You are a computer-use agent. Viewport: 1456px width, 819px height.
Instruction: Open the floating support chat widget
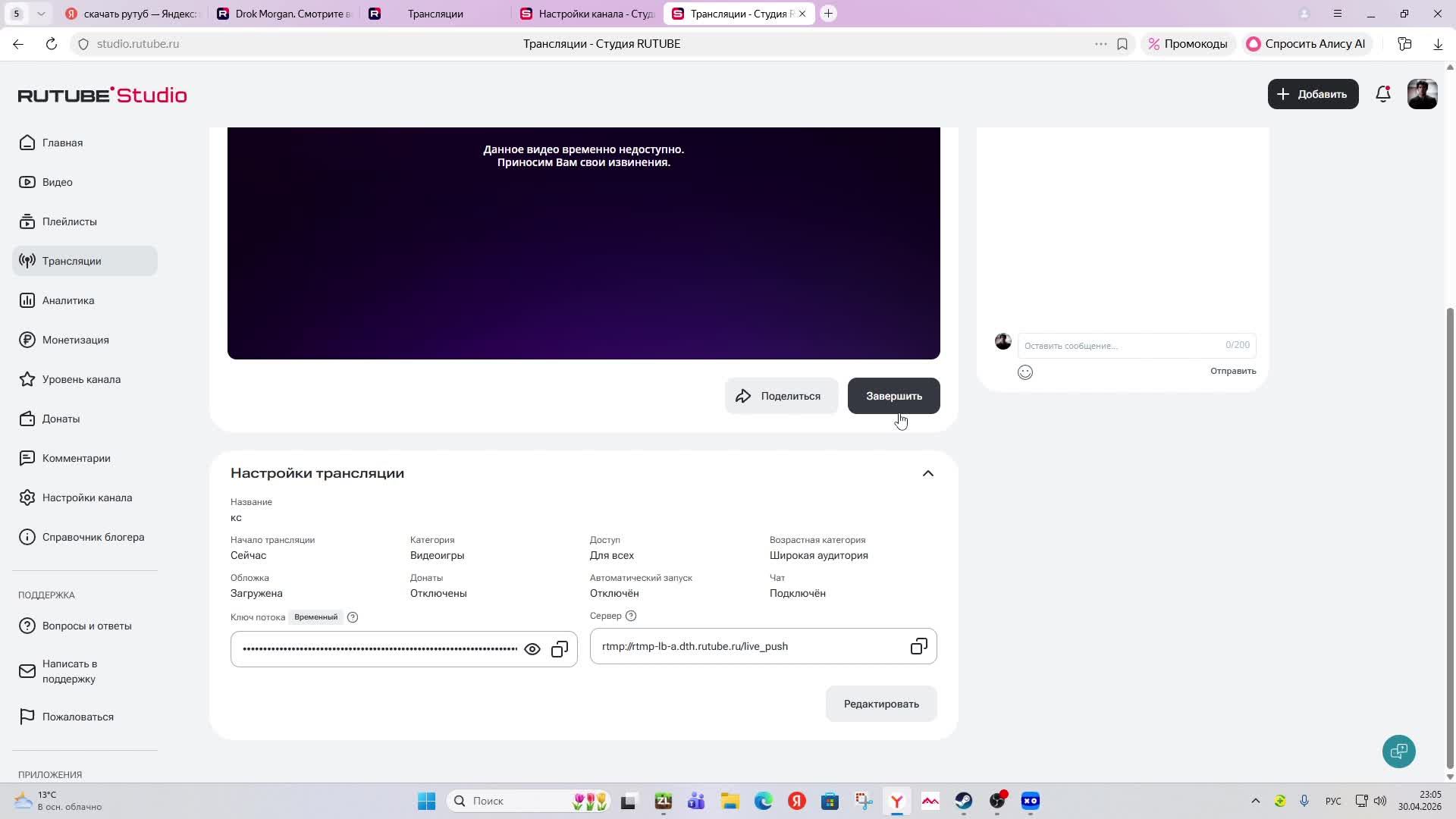[x=1398, y=752]
